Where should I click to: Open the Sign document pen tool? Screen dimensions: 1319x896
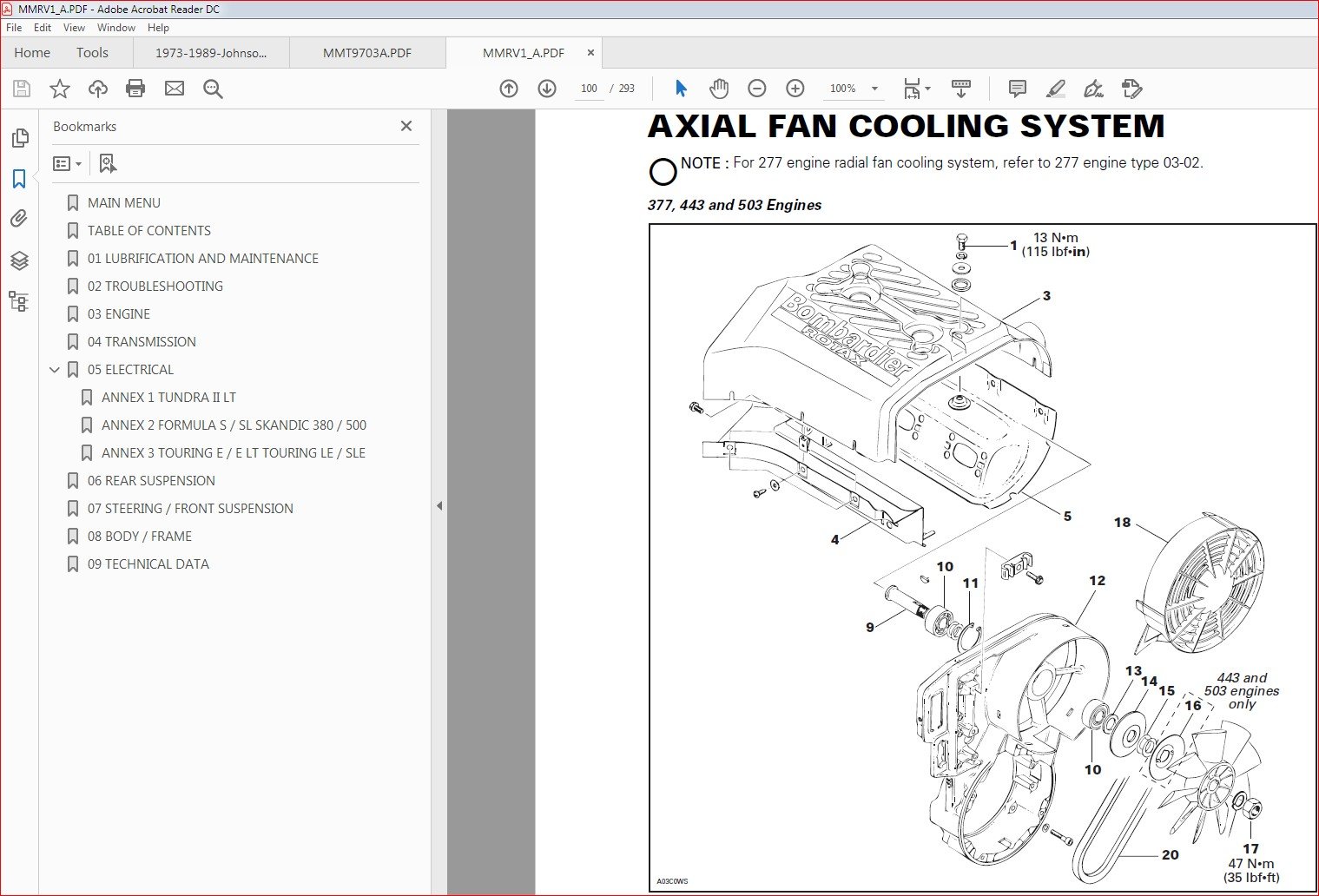click(x=1094, y=89)
